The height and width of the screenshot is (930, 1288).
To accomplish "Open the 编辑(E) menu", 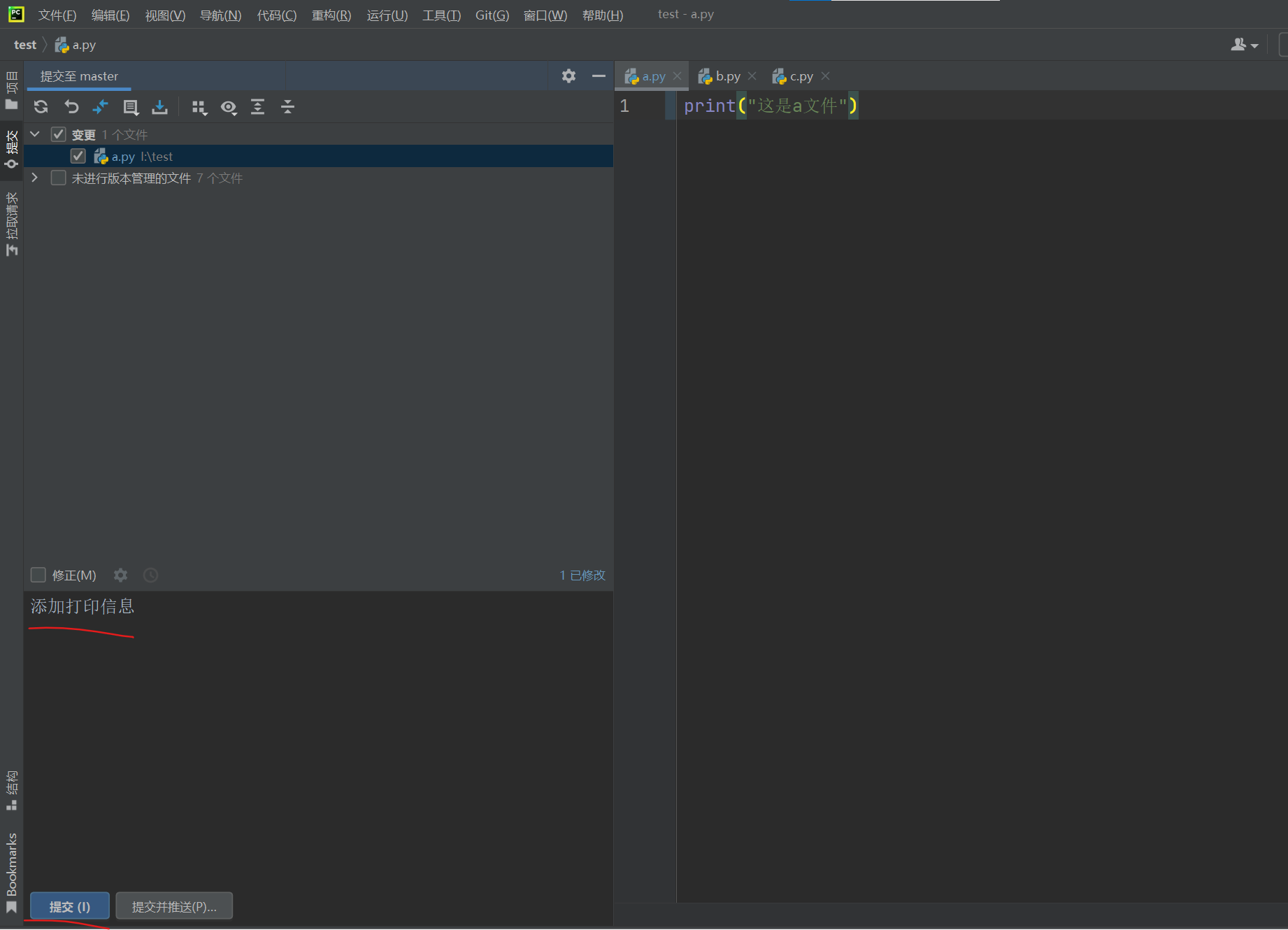I will tap(110, 15).
